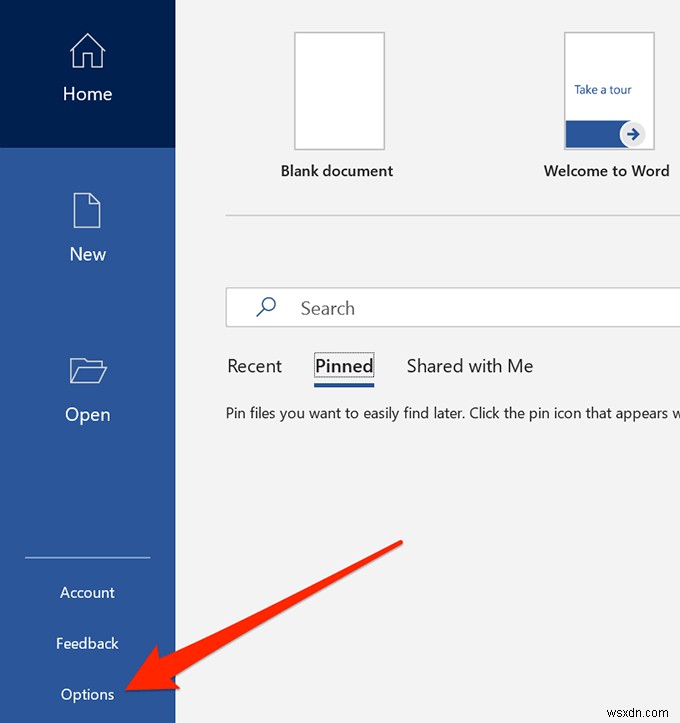Click the 'Pin files you want' hint text
Viewport: 680px width, 723px height.
tap(453, 413)
